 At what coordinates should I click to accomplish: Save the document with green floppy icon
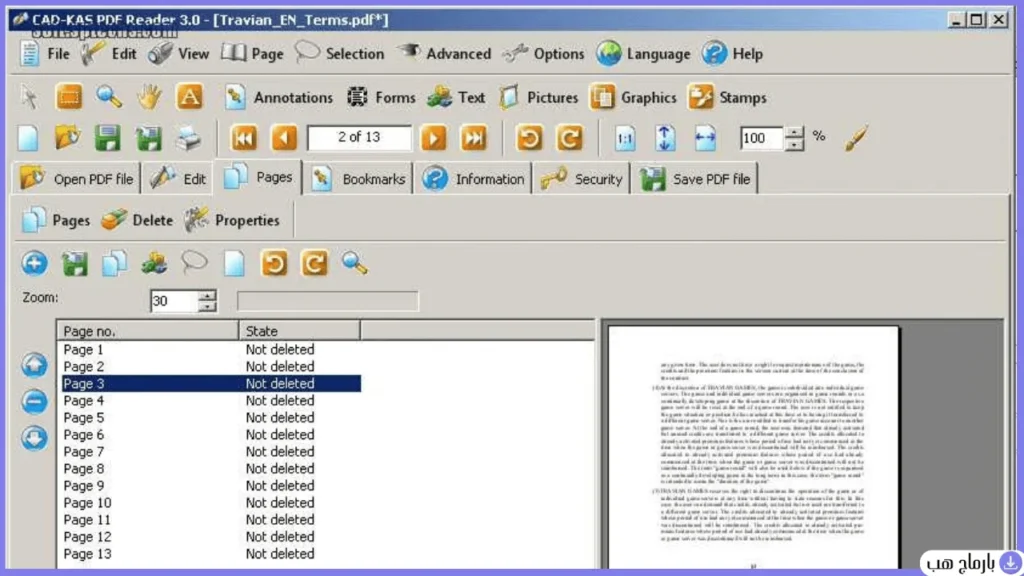coord(108,138)
